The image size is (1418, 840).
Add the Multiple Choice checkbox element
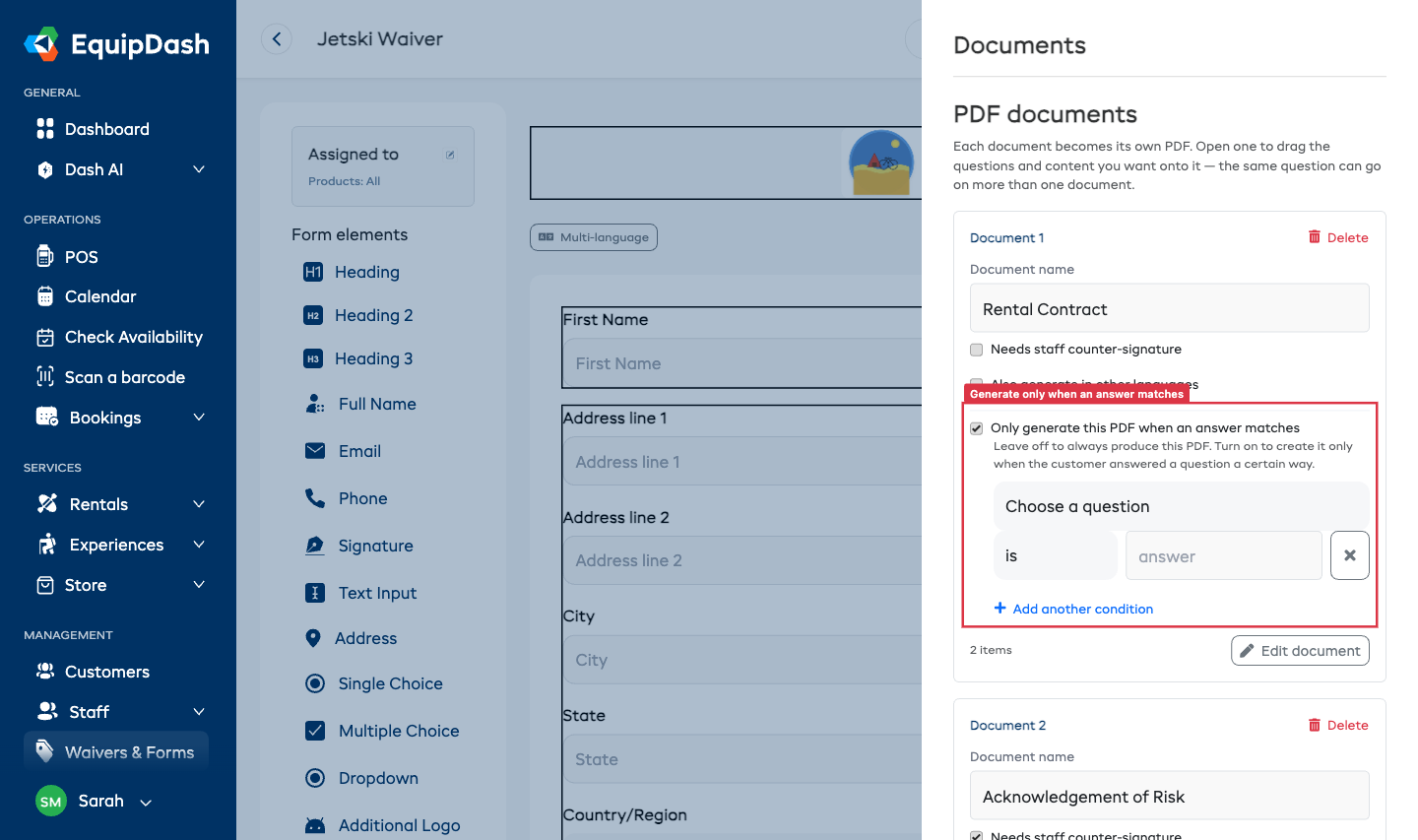tap(382, 731)
